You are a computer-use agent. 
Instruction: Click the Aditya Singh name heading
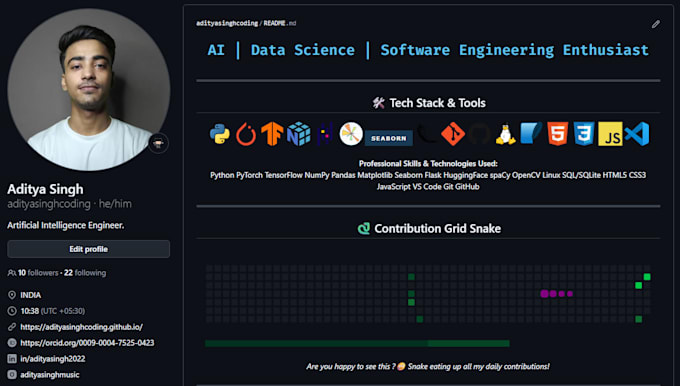coord(45,189)
